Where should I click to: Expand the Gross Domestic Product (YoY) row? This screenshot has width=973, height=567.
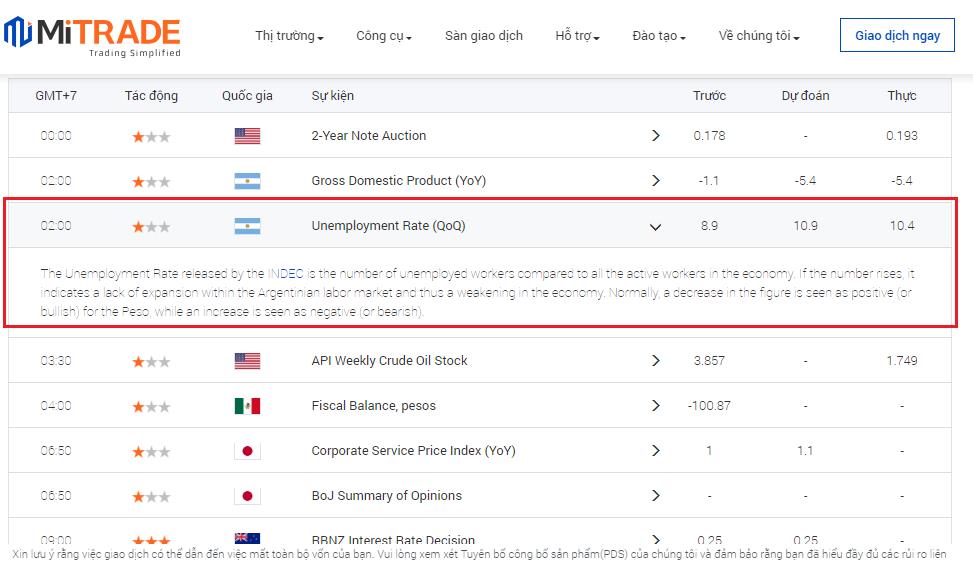656,181
